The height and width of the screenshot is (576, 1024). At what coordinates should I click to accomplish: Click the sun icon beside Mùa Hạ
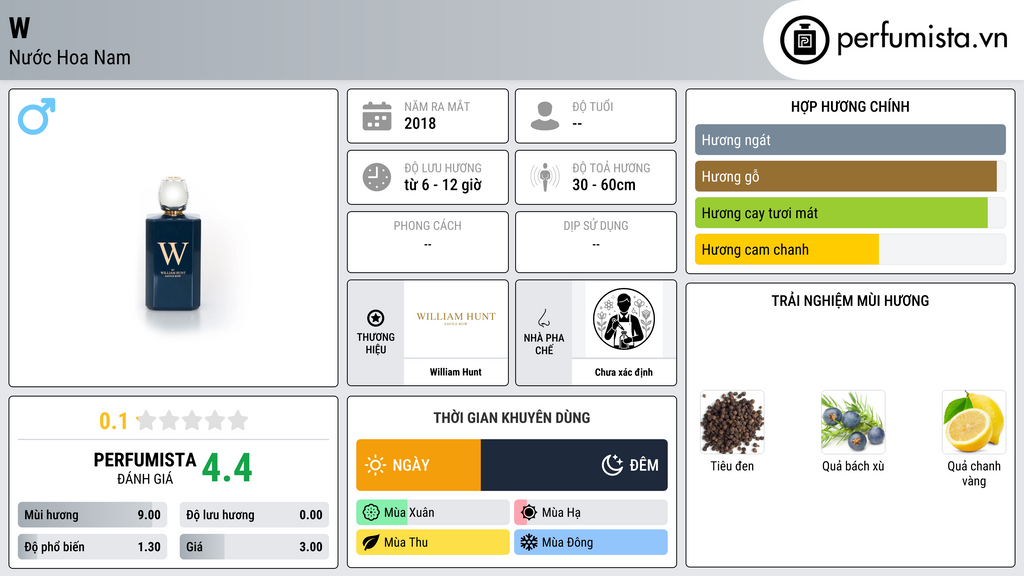[529, 513]
